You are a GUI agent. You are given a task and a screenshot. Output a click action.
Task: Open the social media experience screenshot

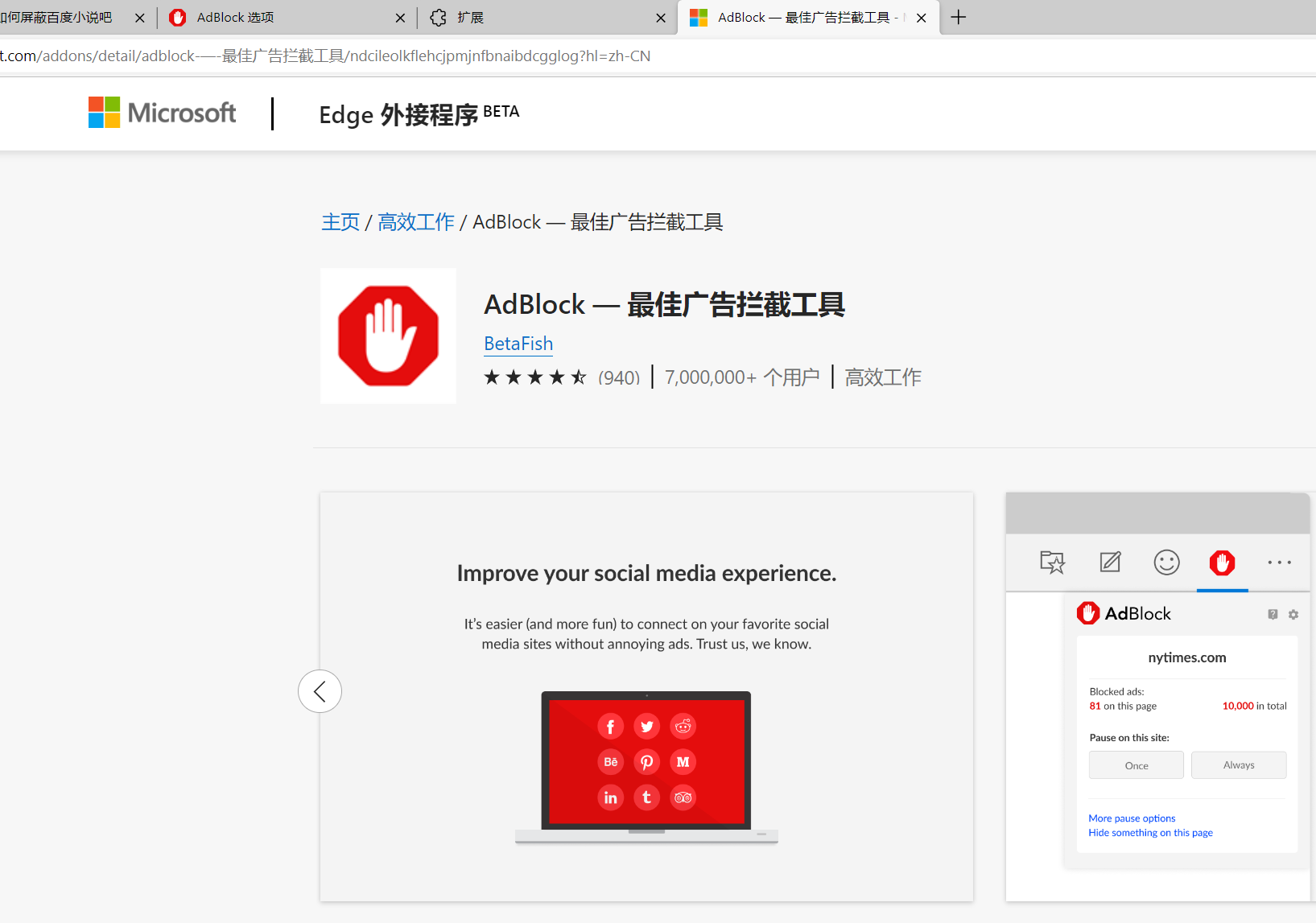646,697
